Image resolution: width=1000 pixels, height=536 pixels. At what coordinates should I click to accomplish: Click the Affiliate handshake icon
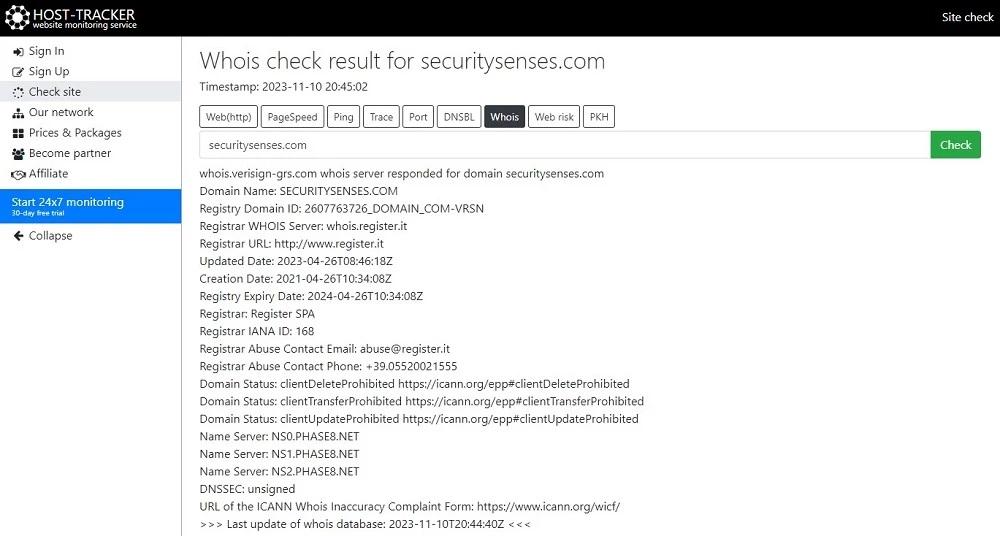coord(18,174)
